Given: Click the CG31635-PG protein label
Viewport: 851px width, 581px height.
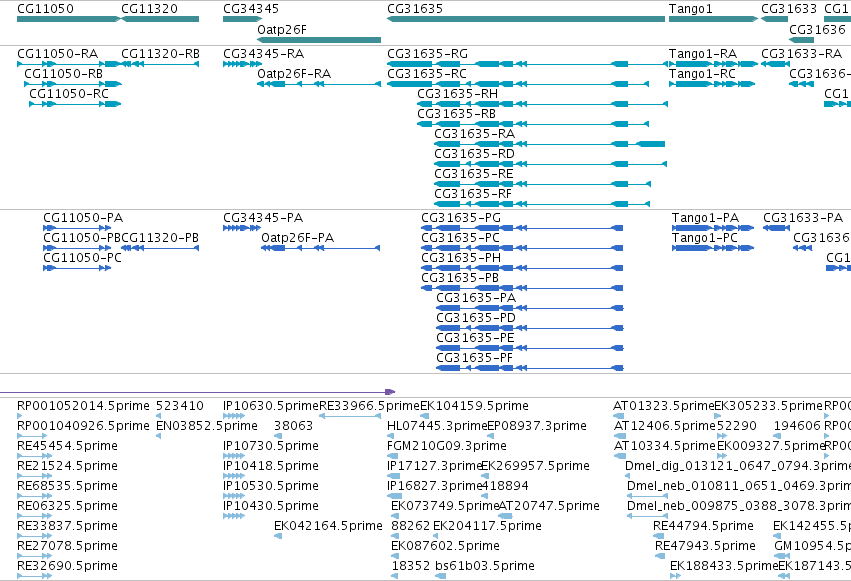Looking at the screenshot, I should pos(461,218).
